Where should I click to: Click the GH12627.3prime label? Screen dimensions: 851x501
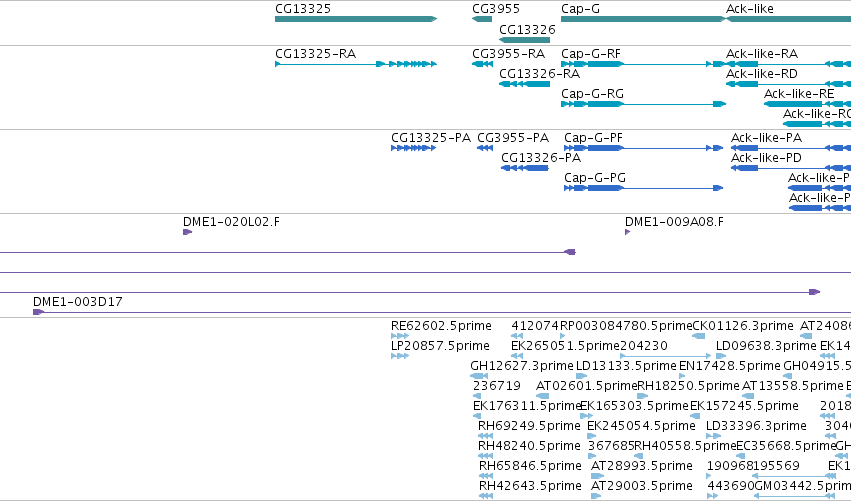point(522,366)
